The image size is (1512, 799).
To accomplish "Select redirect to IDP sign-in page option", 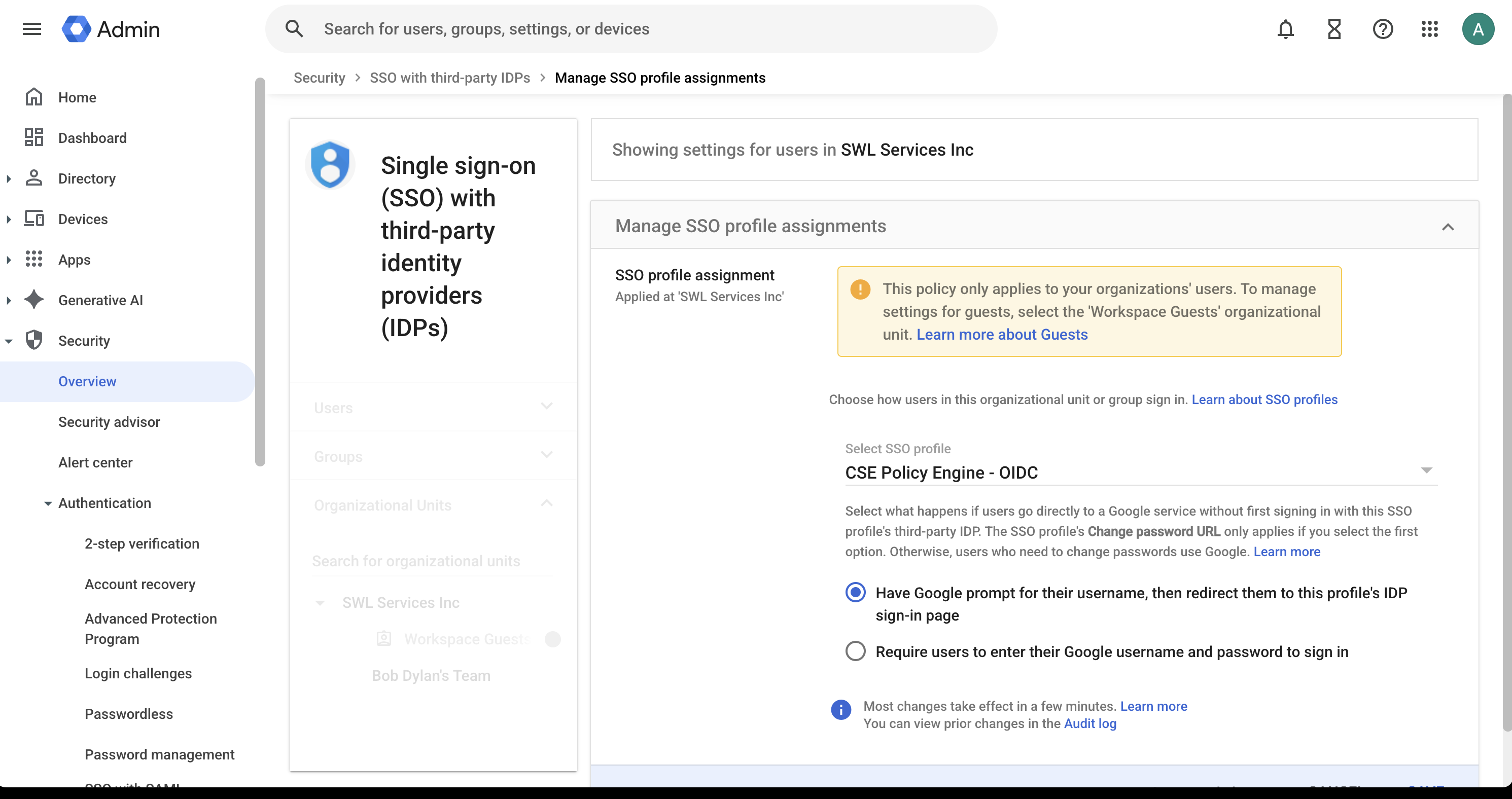I will pyautogui.click(x=855, y=593).
